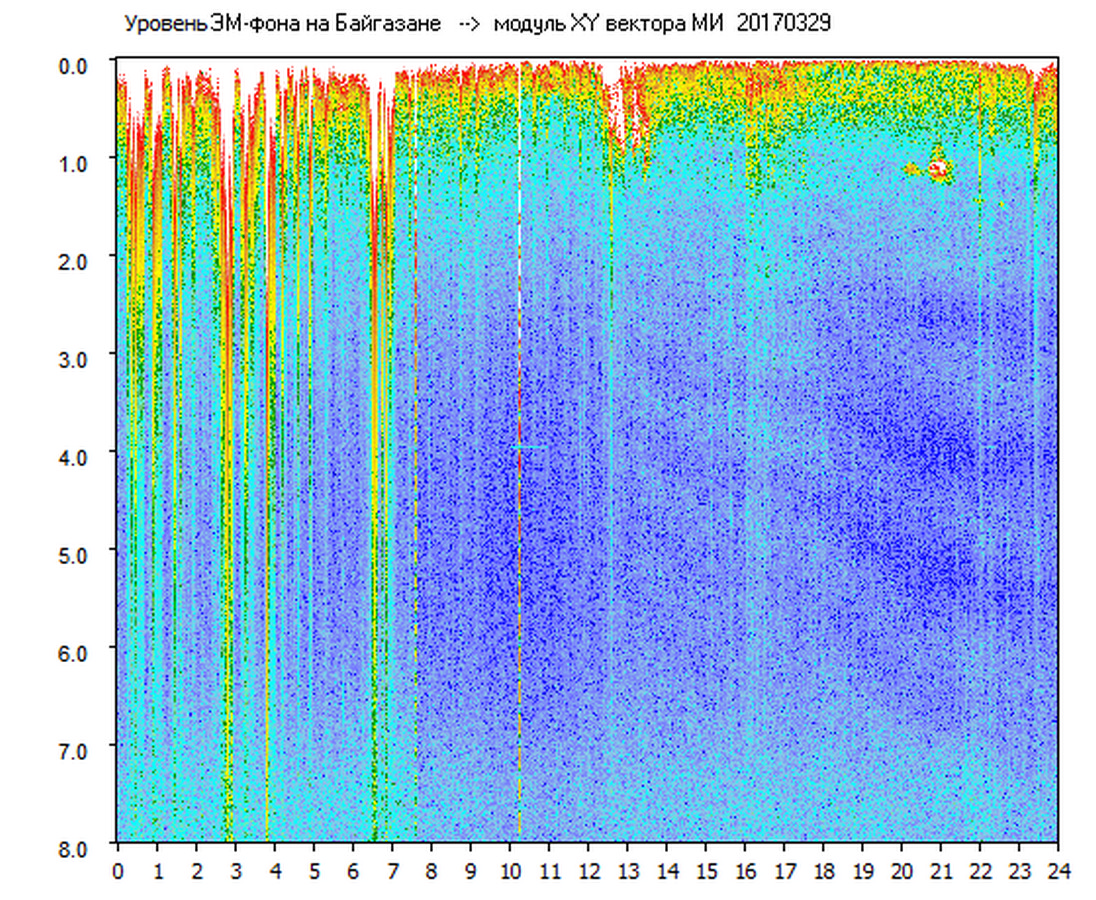Viewport: 1096px width, 900px height.
Task: Click the hour 12 label on horizontal axis
Action: (x=588, y=871)
